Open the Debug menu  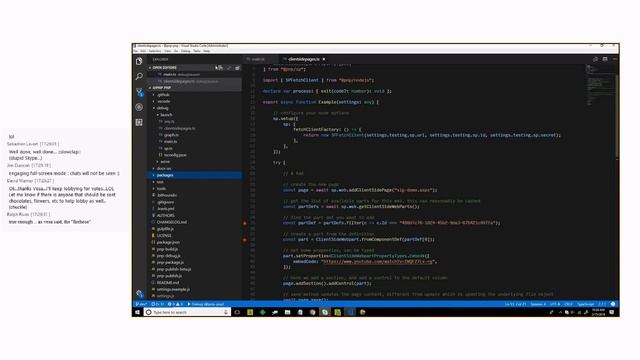pyautogui.click(x=185, y=51)
